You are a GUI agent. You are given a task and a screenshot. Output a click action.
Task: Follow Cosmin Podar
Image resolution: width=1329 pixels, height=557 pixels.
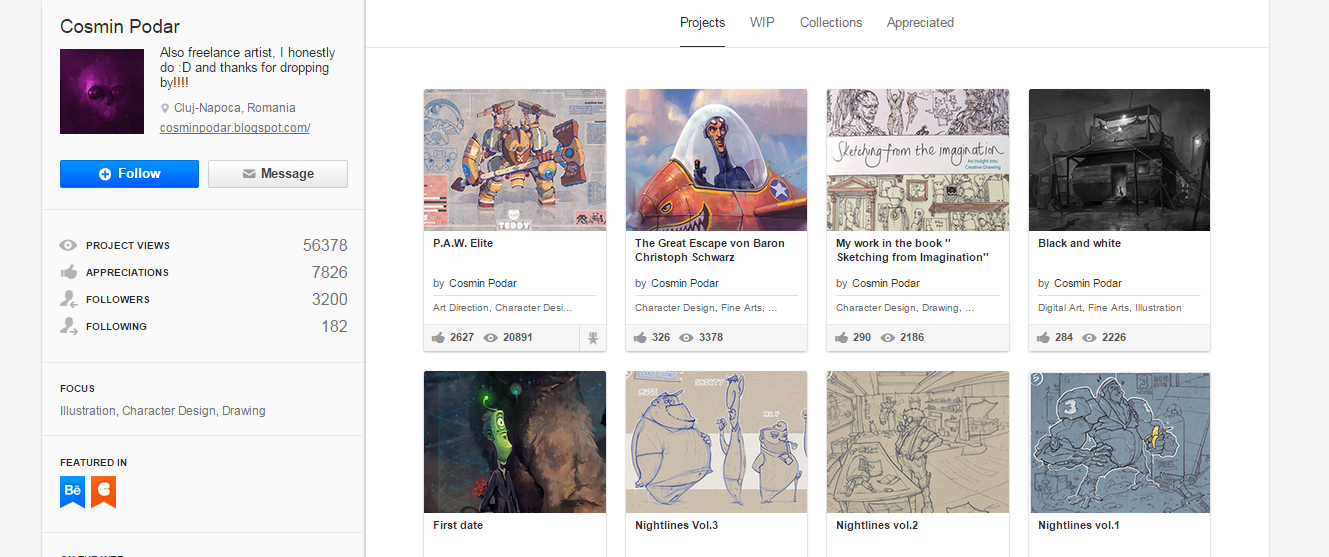coord(129,174)
